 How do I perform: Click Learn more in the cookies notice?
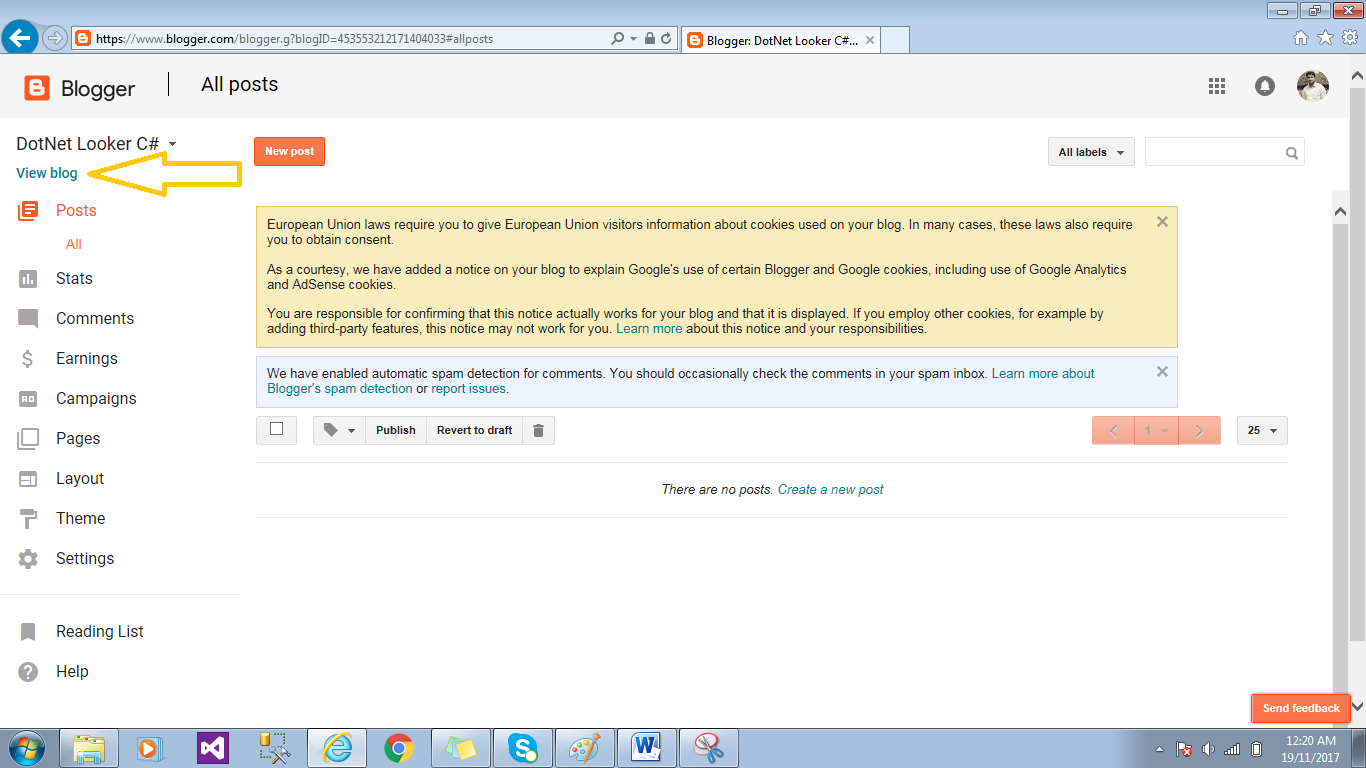(x=649, y=328)
